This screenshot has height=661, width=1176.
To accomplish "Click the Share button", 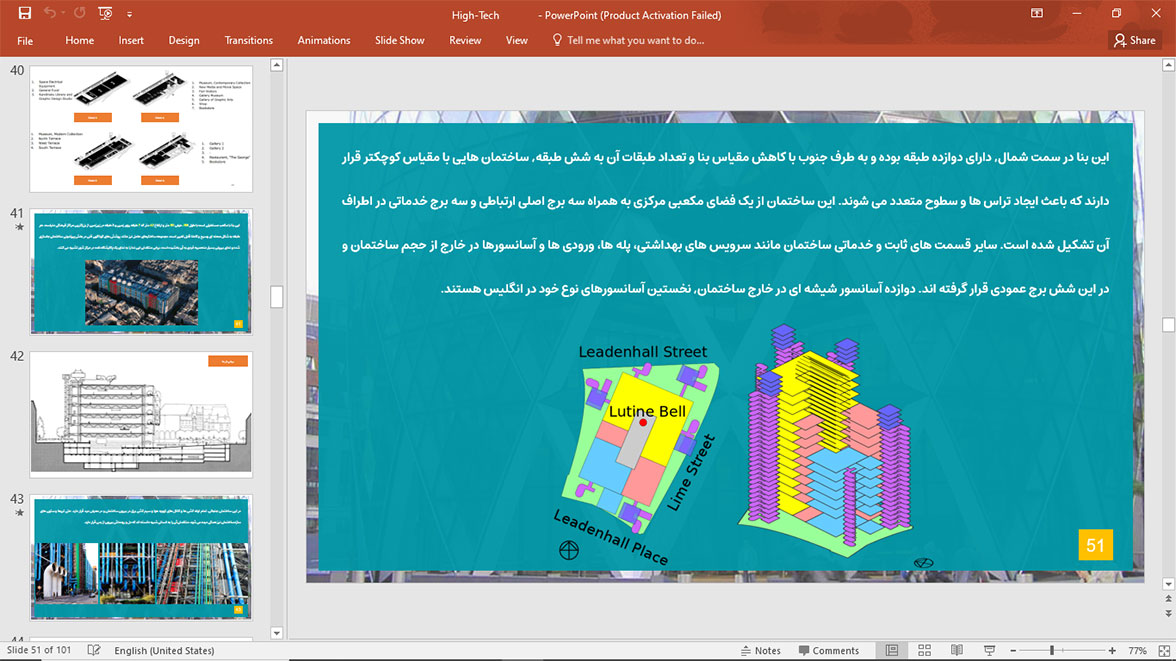I will click(x=1134, y=41).
